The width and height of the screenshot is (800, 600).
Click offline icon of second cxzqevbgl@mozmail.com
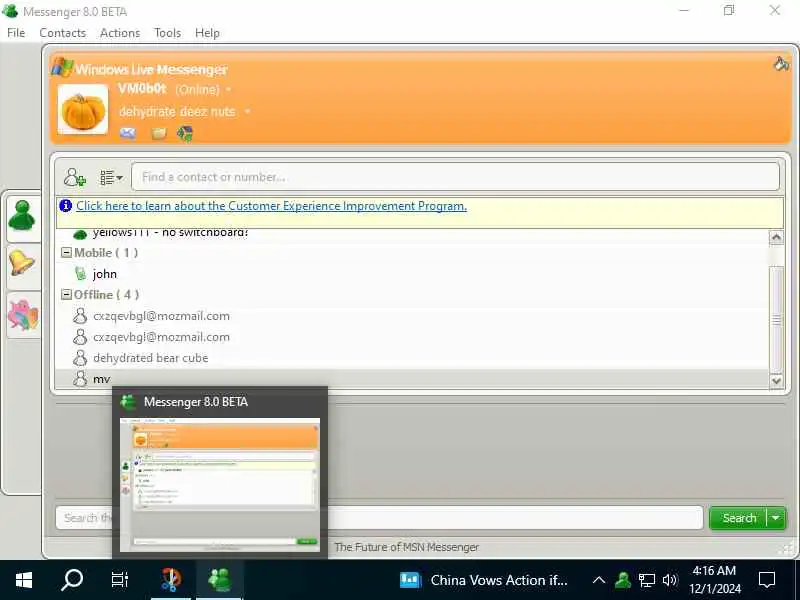(x=80, y=337)
